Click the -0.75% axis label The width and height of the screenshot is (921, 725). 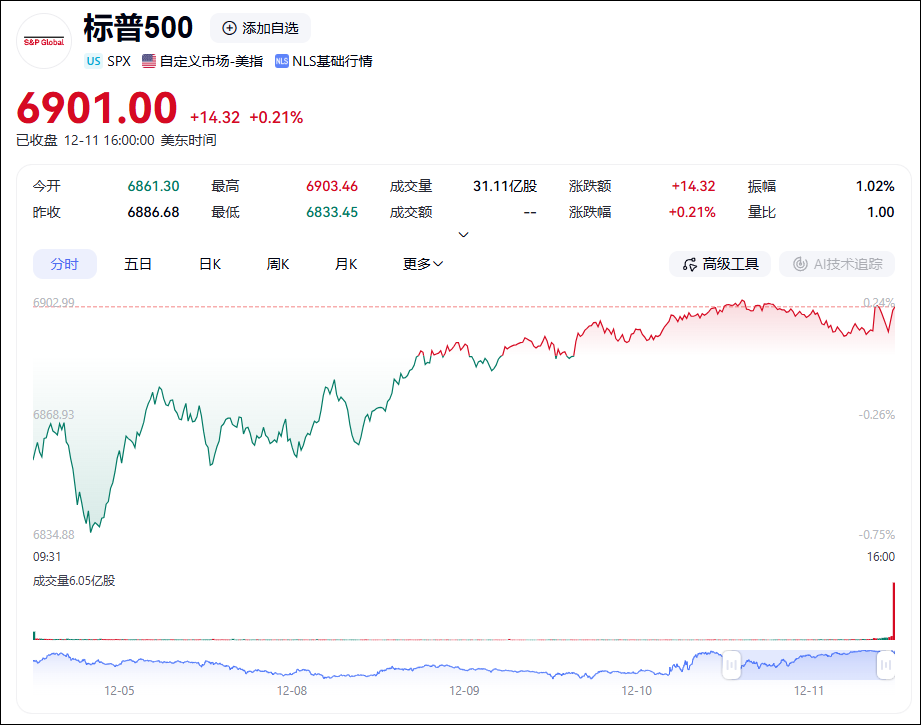(877, 535)
